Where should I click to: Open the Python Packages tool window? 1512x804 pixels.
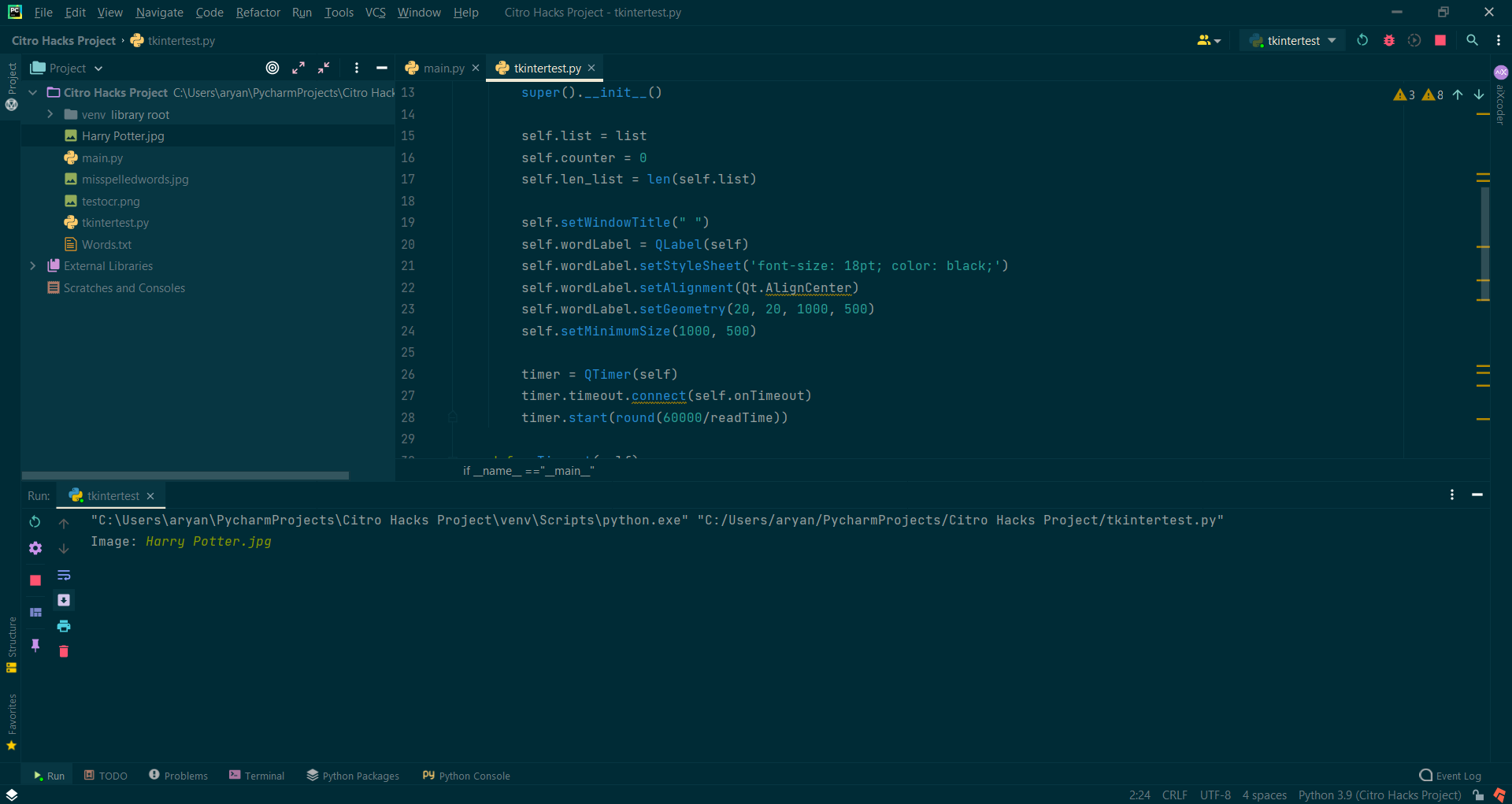click(x=353, y=776)
